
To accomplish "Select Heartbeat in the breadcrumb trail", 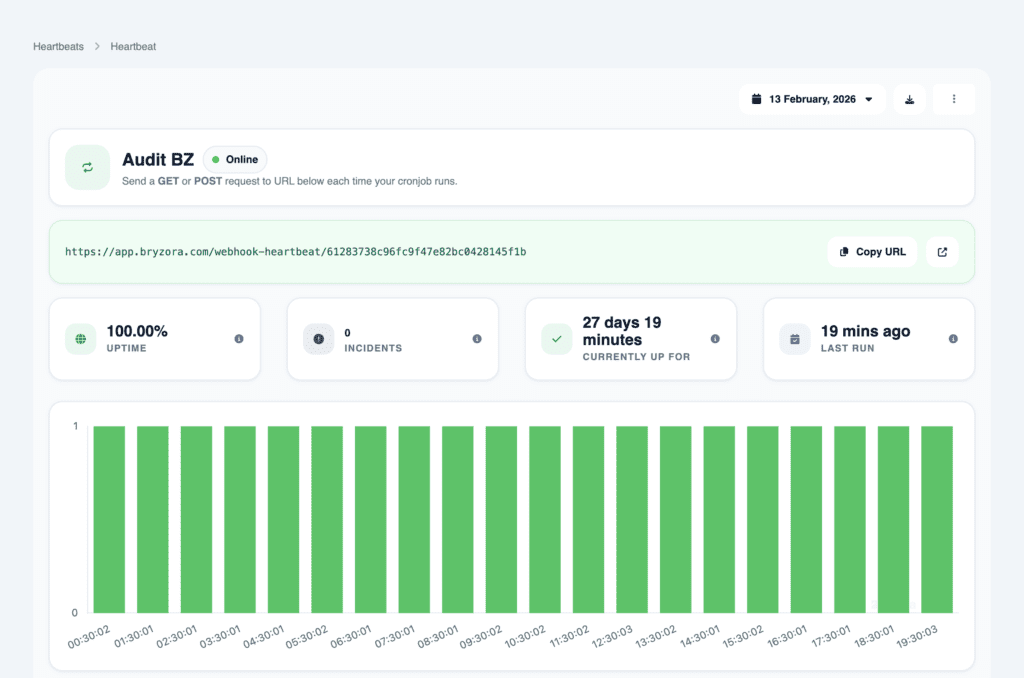I will pos(132,46).
